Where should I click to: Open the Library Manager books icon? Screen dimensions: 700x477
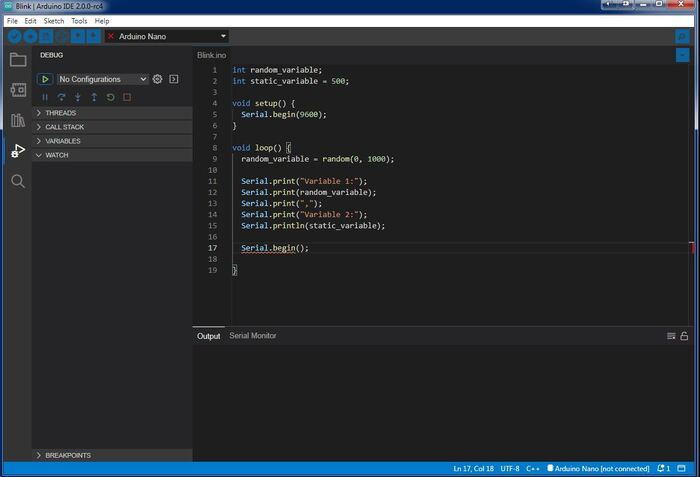(x=18, y=120)
